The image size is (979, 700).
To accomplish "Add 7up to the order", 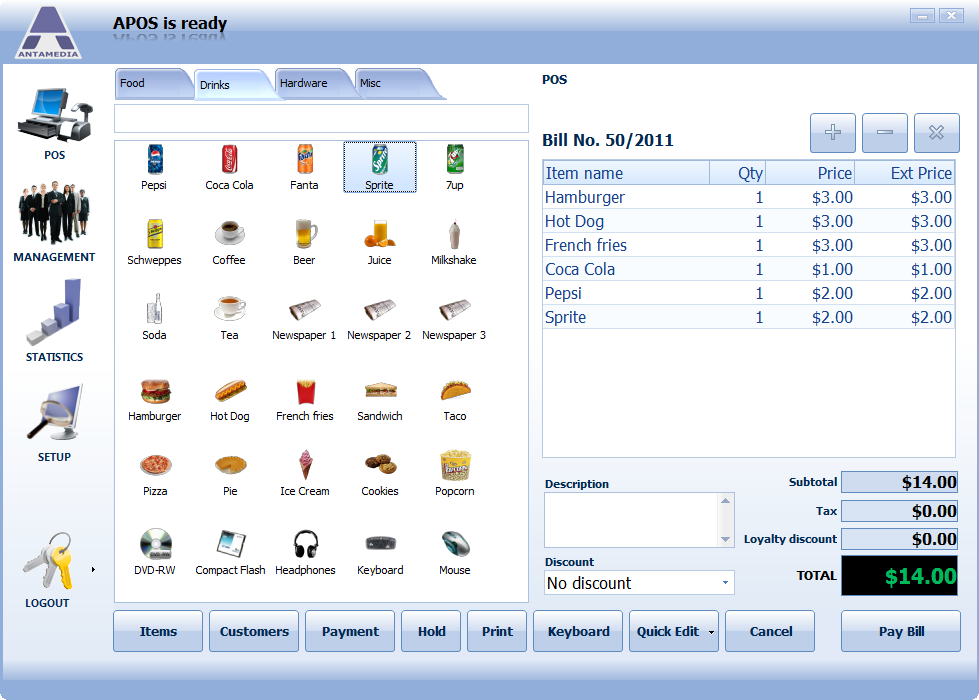I will [455, 167].
